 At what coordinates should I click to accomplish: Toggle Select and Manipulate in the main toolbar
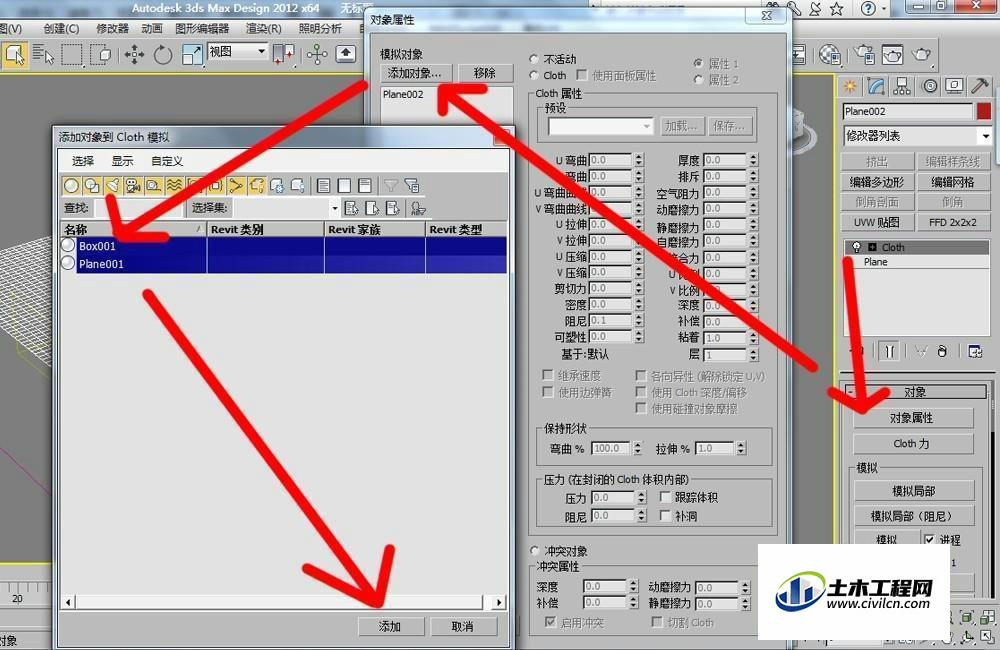point(316,55)
